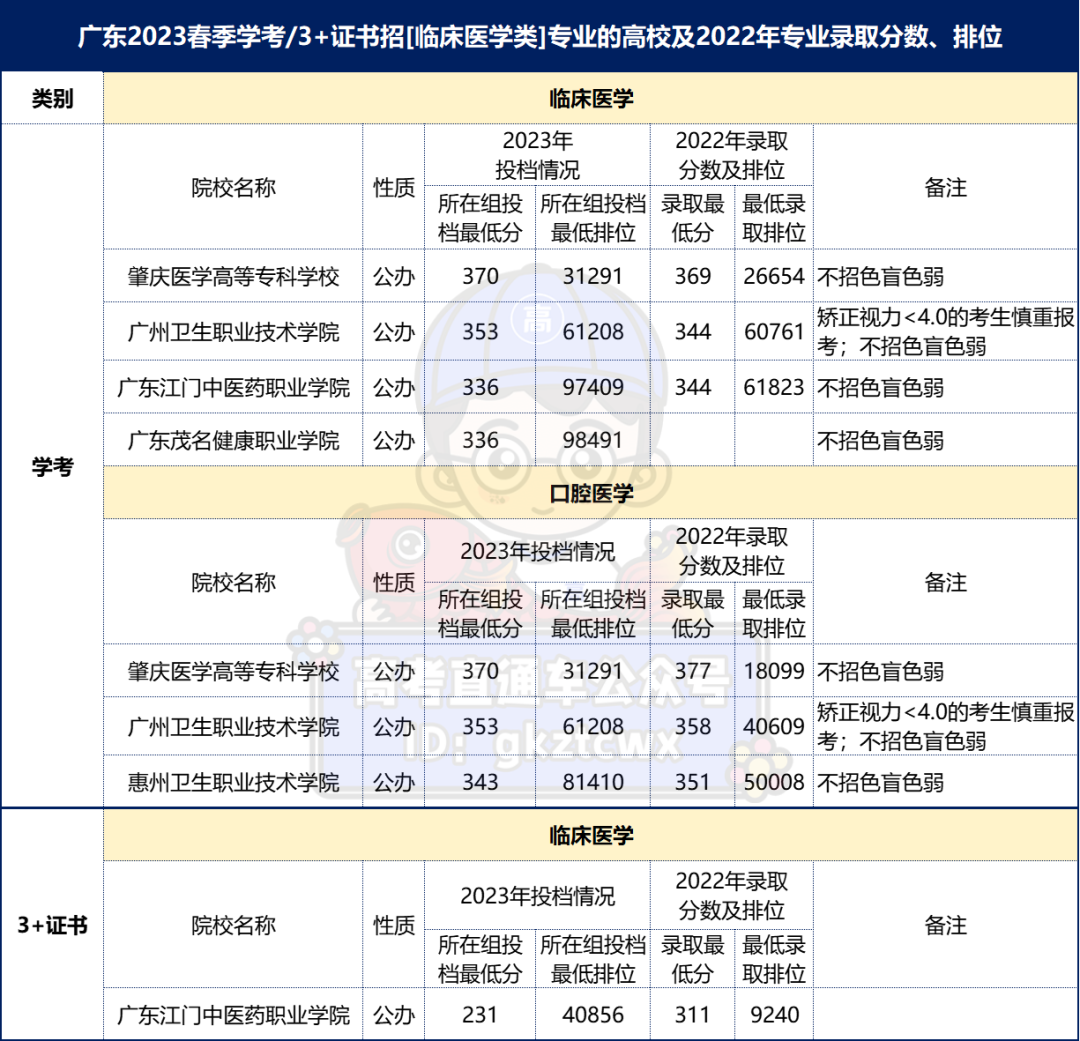1080x1041 pixels.
Task: Click the title banner at the top
Action: coord(540,38)
